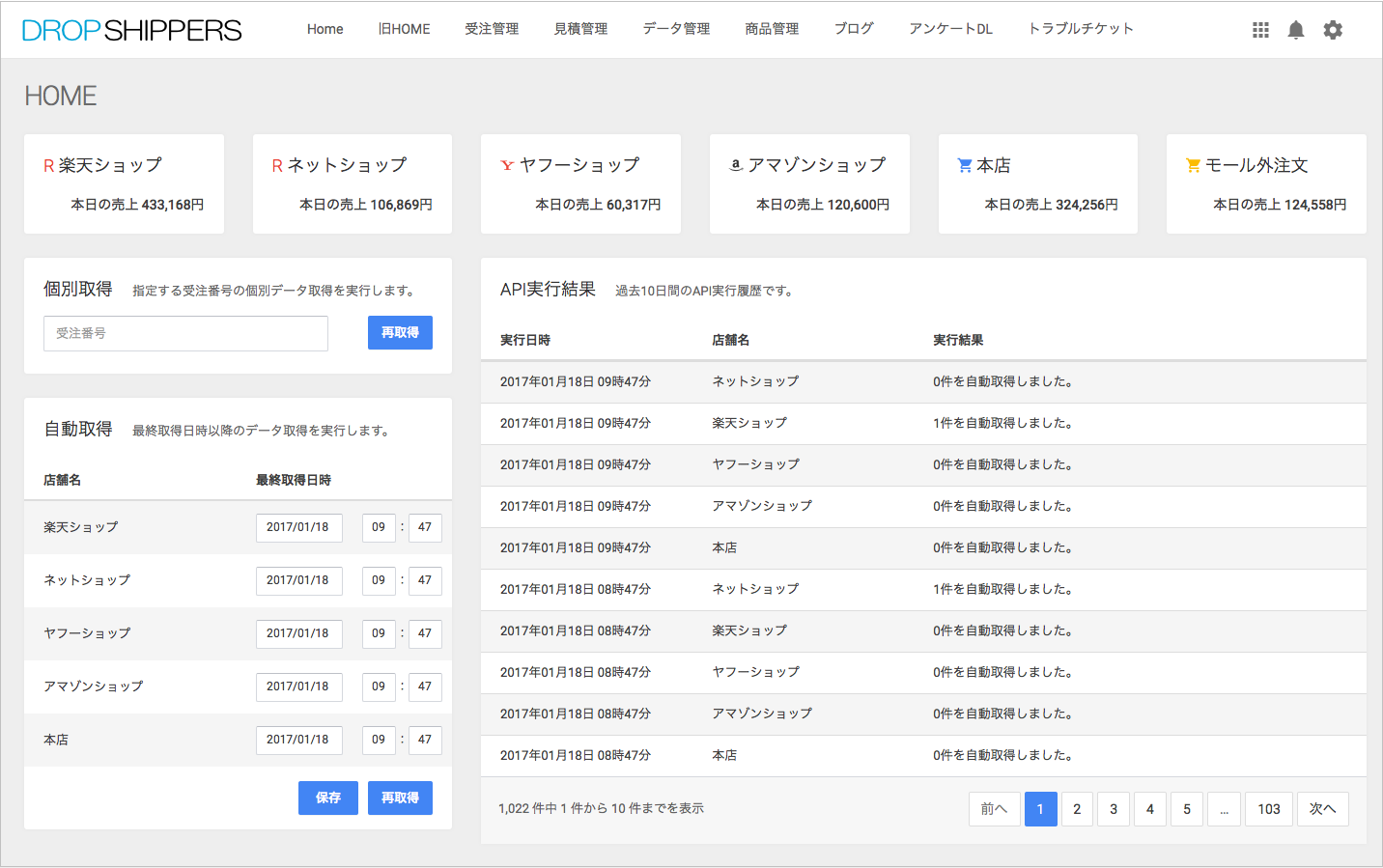Screen dimensions: 1383x868
Task: Select page 1 in pagination
Action: tap(1040, 809)
